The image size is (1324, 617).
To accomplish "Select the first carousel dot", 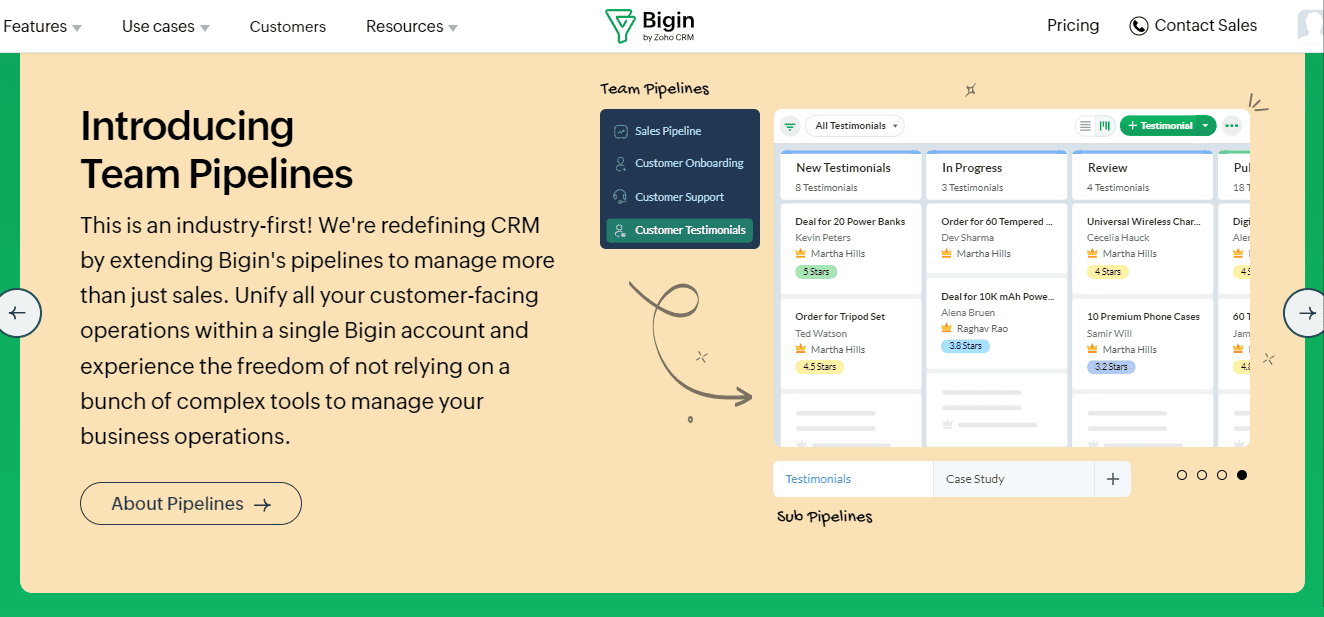I will pos(1182,475).
